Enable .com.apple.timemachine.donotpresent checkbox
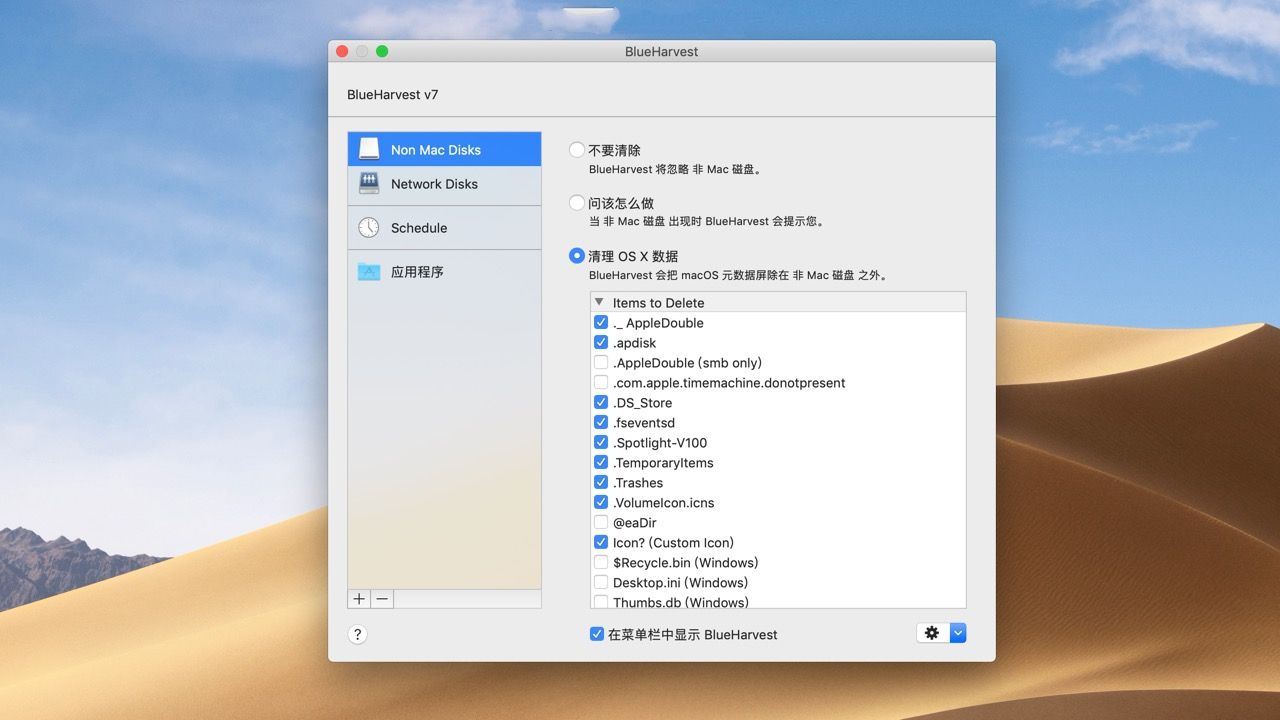Screen dimensions: 1280x720 [601, 383]
